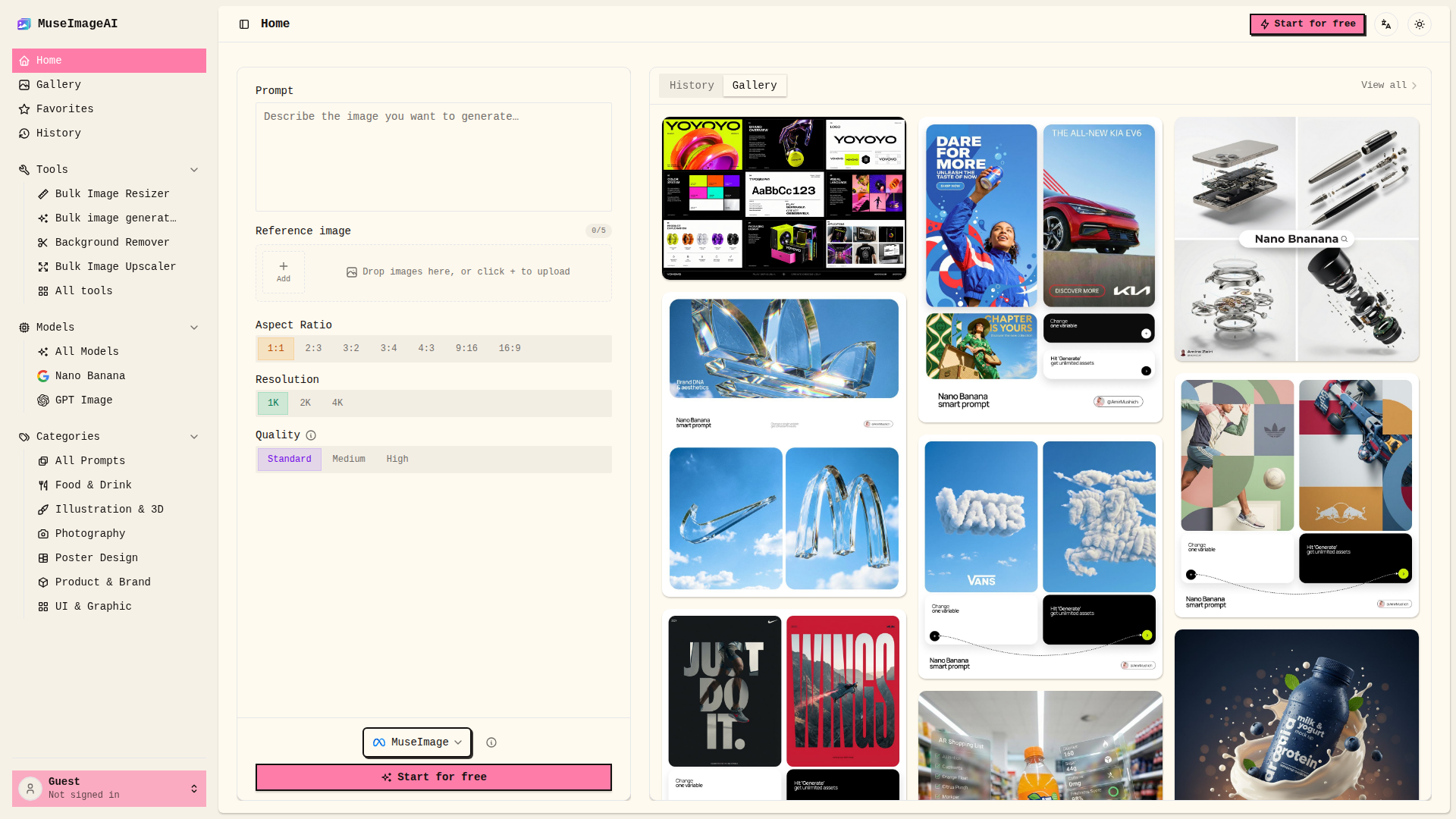Collapse the Tools section chevron
This screenshot has width=1456, height=819.
click(194, 170)
